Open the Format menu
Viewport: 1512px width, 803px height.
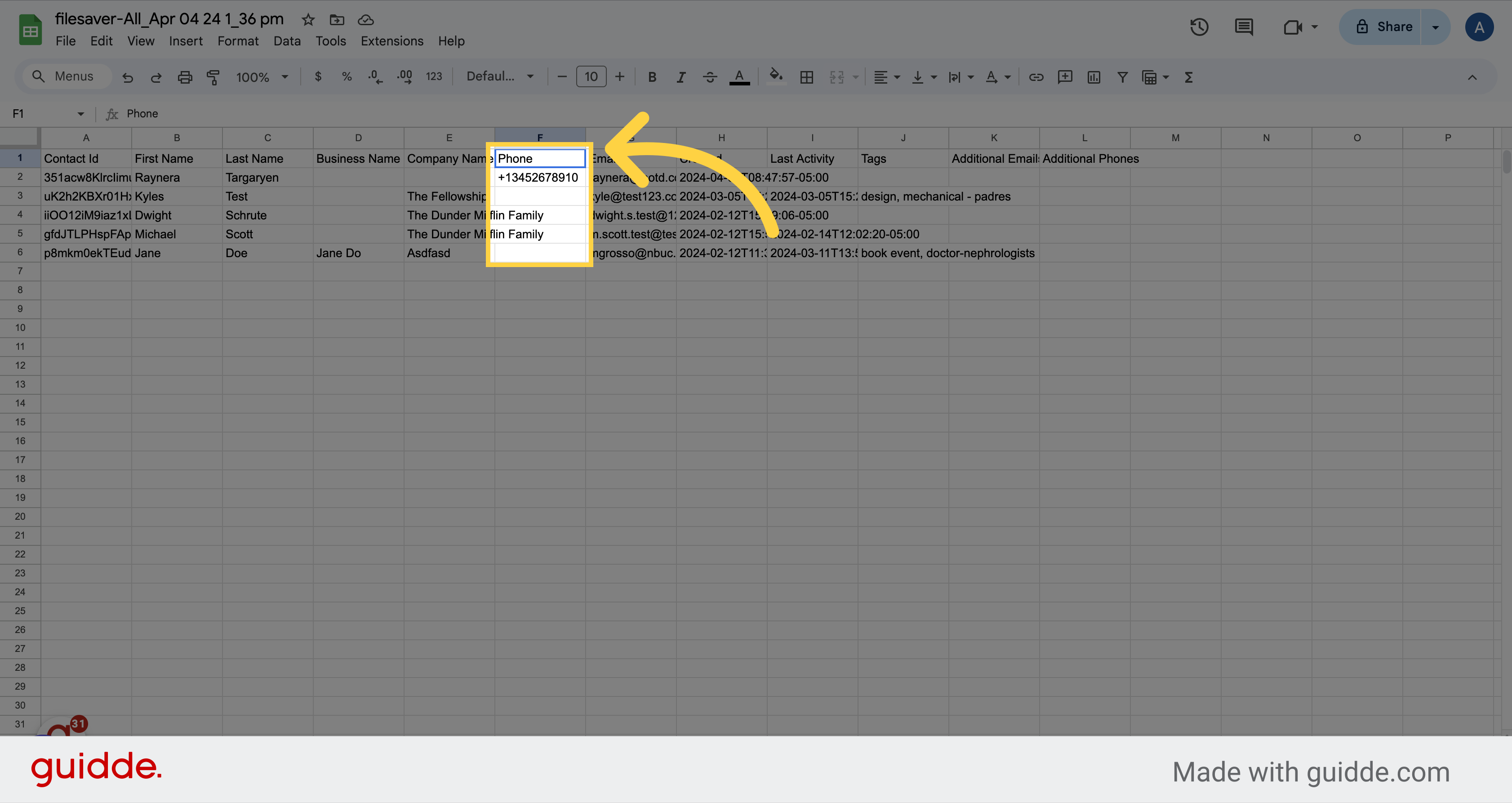coord(238,41)
